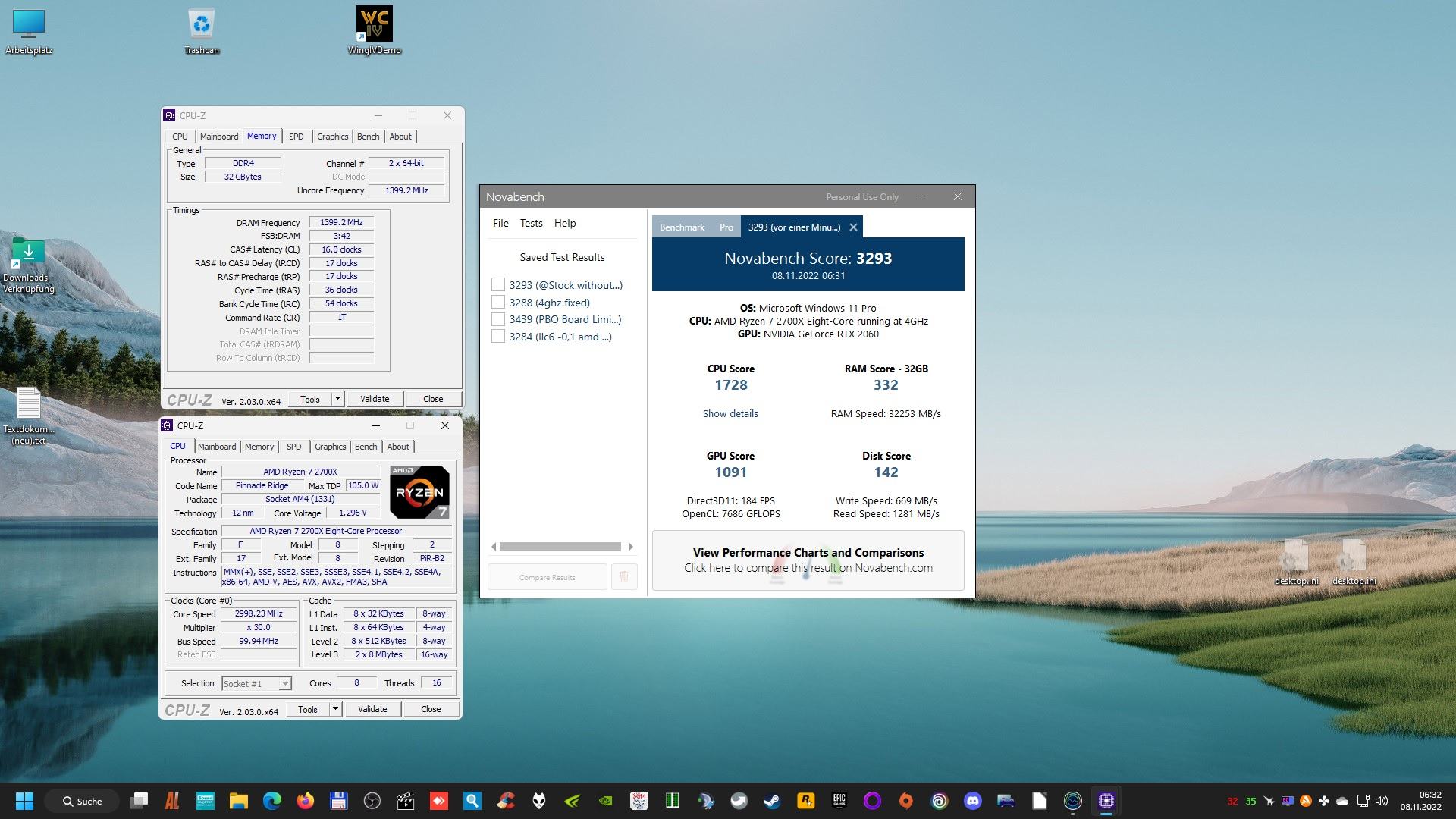Viewport: 1456px width, 819px height.
Task: Open Novabench Help menu
Action: point(565,223)
